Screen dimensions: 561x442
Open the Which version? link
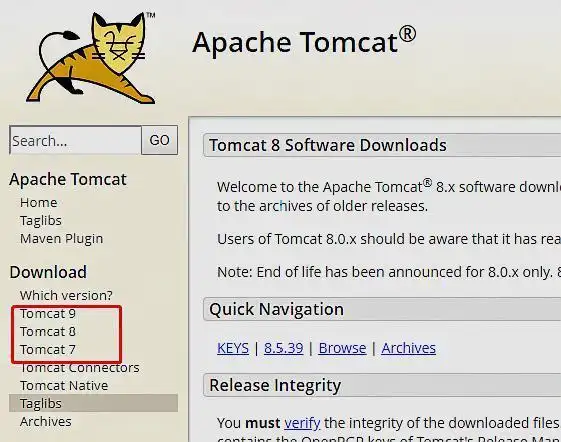(x=66, y=295)
